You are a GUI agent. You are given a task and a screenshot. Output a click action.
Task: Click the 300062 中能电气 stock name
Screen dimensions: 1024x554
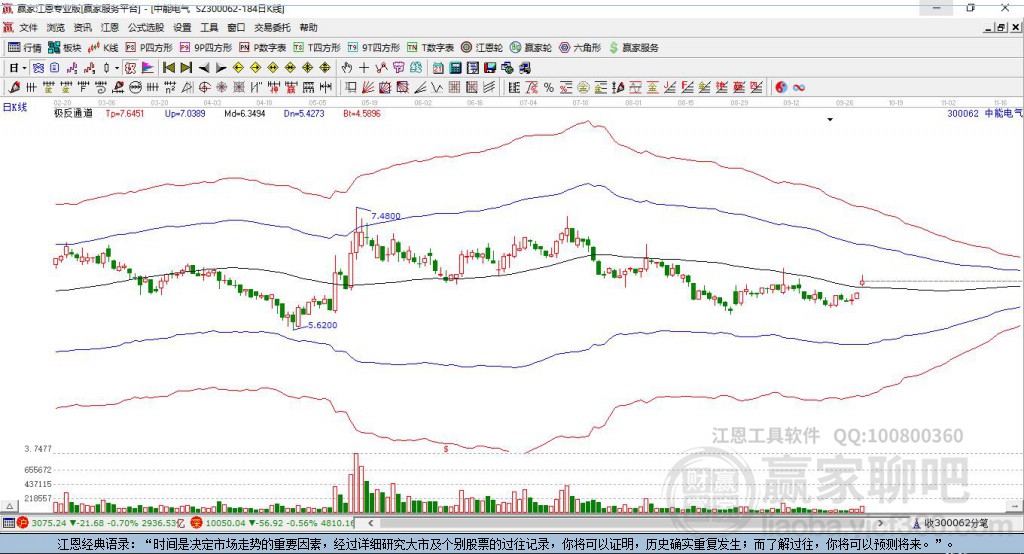click(x=984, y=114)
